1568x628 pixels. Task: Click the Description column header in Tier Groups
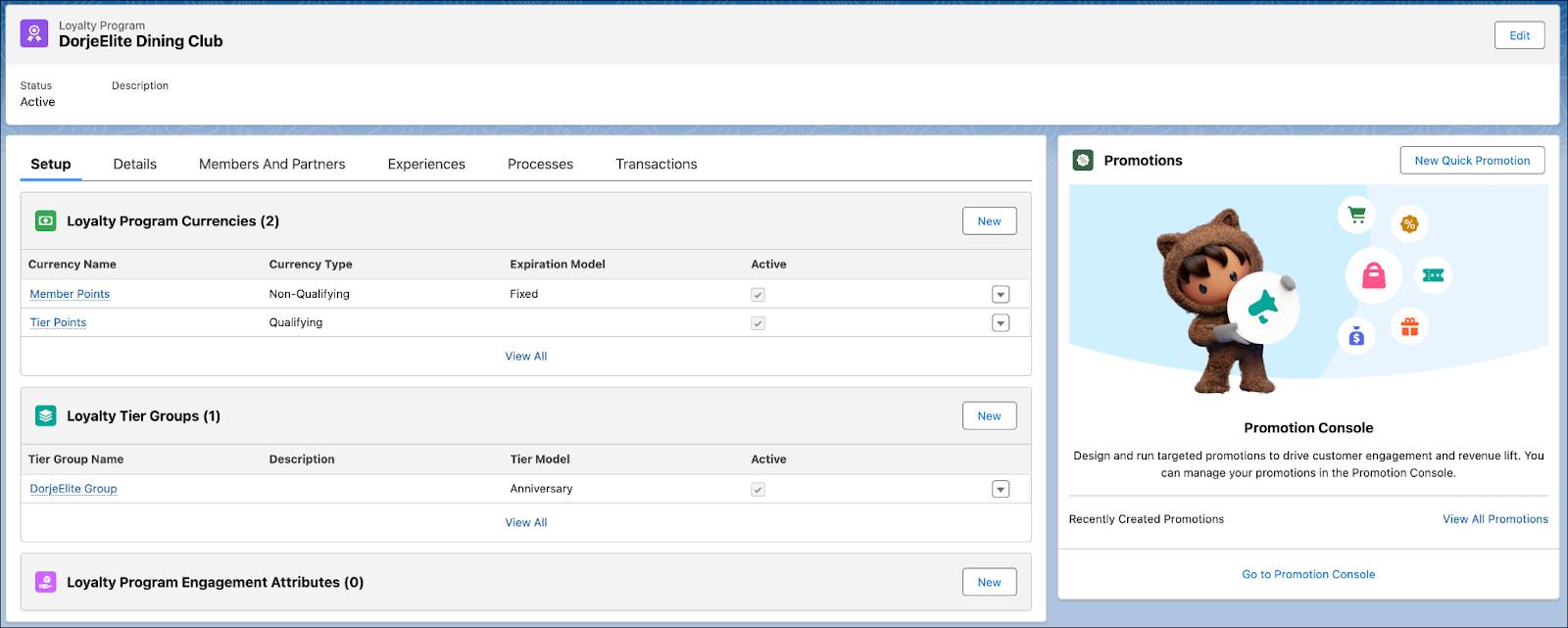(302, 459)
